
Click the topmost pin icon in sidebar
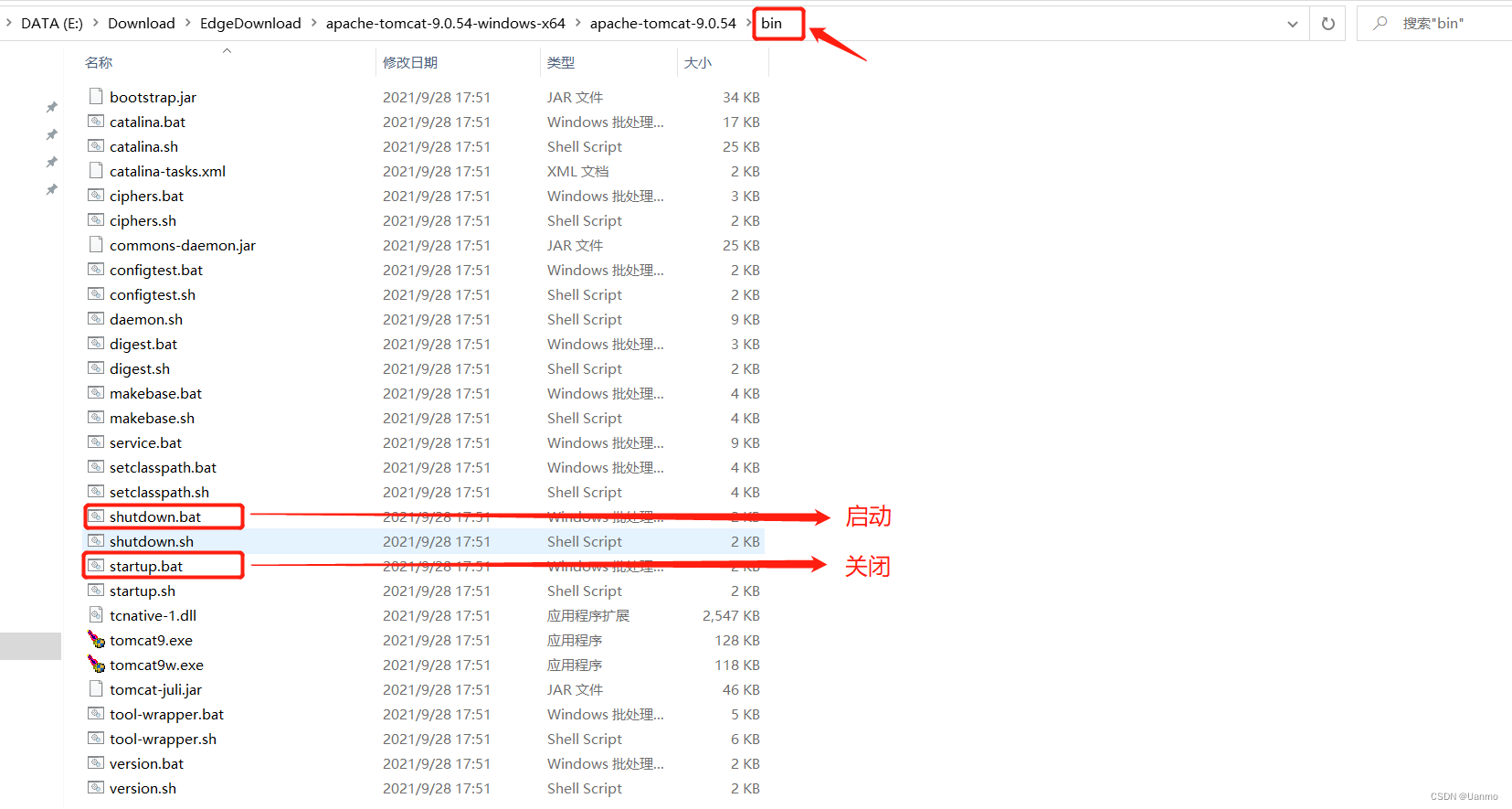(x=52, y=107)
